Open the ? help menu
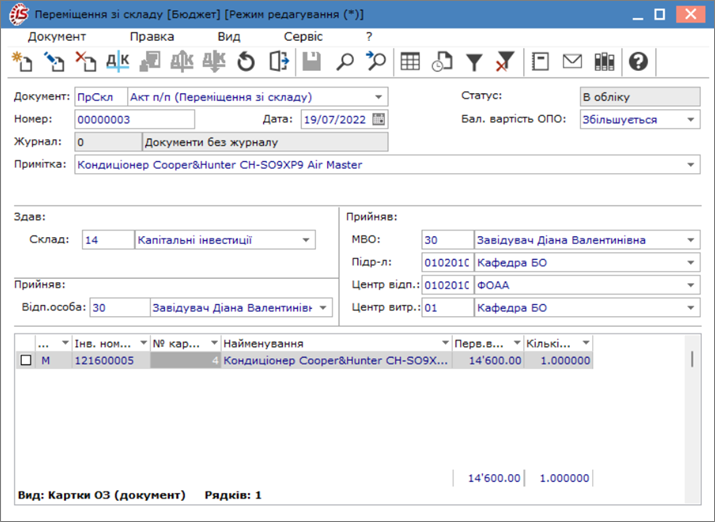Image resolution: width=715 pixels, height=522 pixels. 369,37
